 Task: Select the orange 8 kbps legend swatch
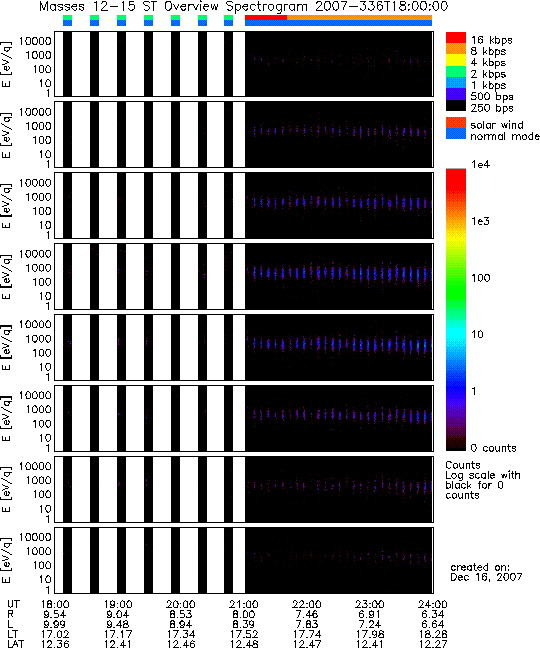pyautogui.click(x=456, y=49)
